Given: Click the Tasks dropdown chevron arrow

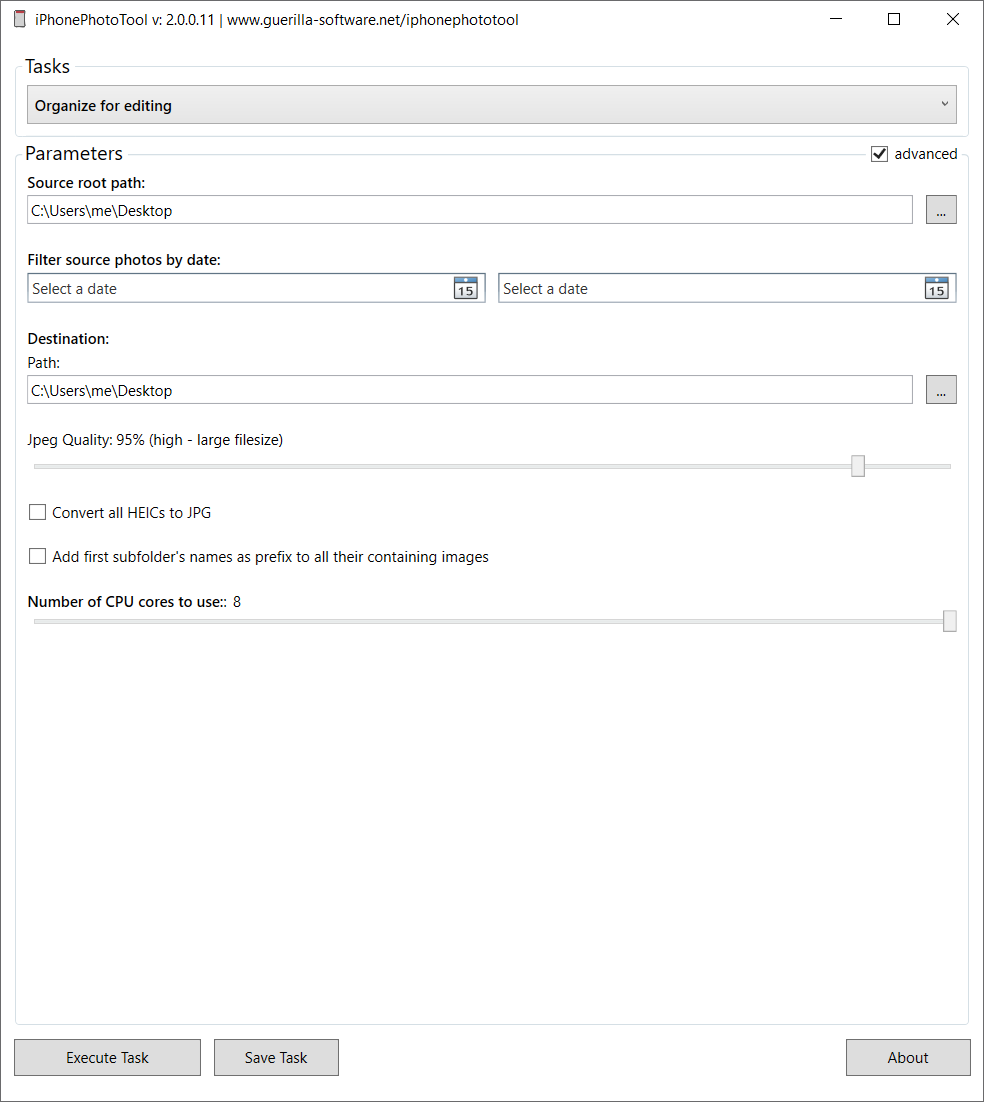Looking at the screenshot, I should tap(945, 104).
